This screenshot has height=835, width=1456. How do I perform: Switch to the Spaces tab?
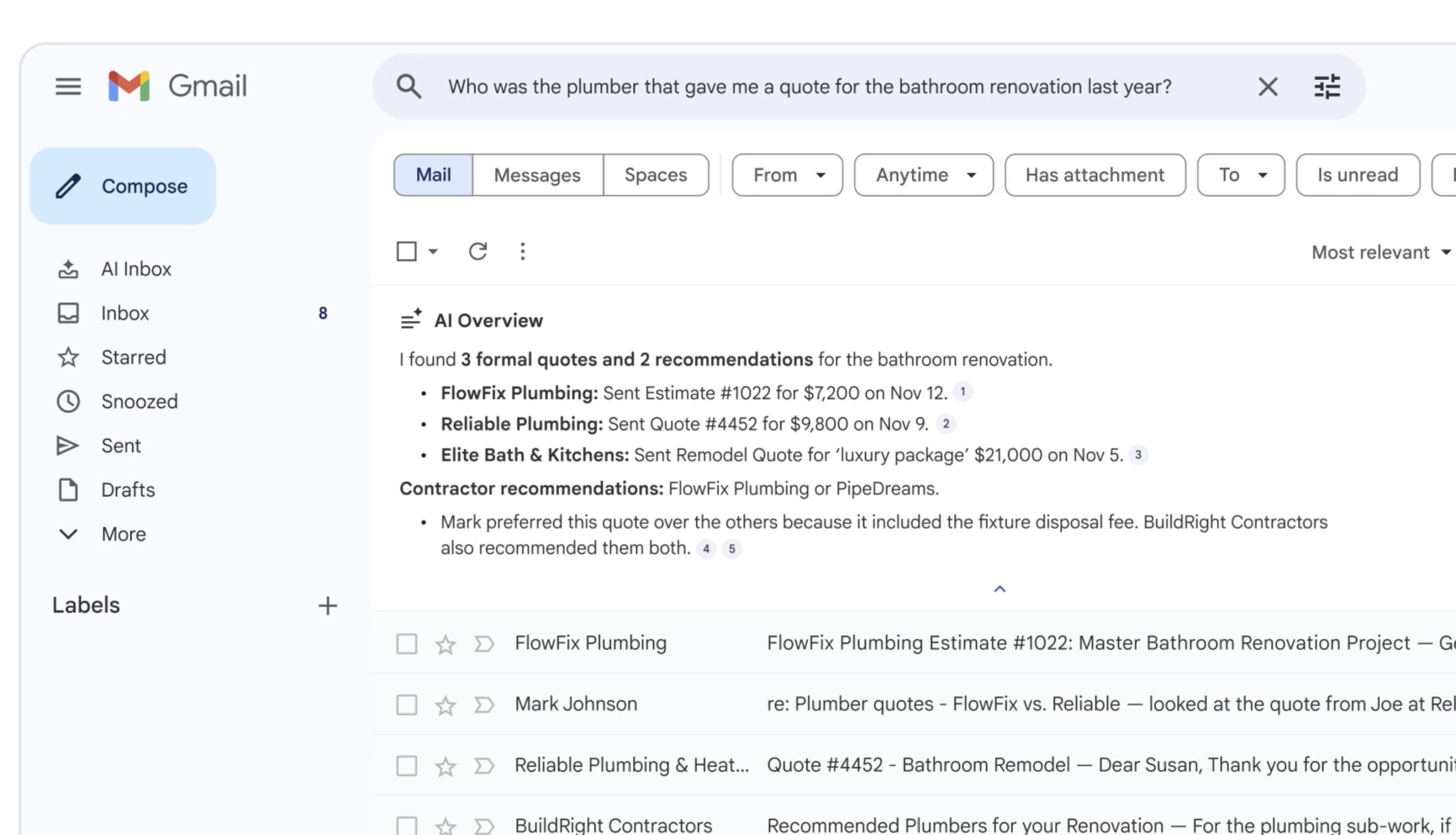tap(655, 175)
